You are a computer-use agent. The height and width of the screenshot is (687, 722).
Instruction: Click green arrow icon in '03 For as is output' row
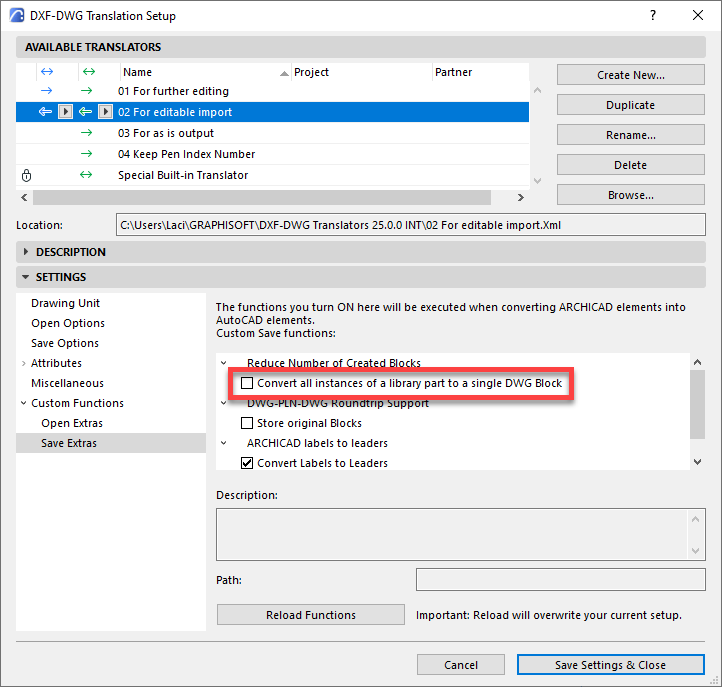[x=87, y=133]
